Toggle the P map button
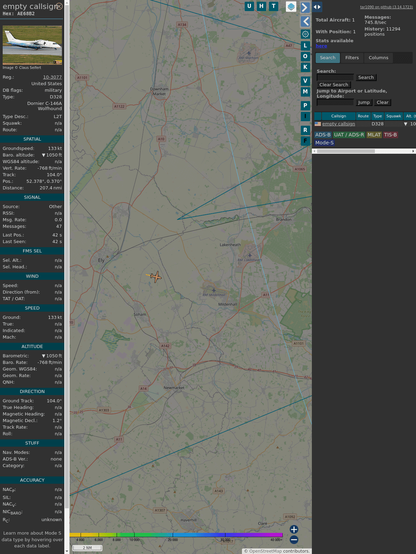Viewport: 416px width, 554px height. (305, 106)
